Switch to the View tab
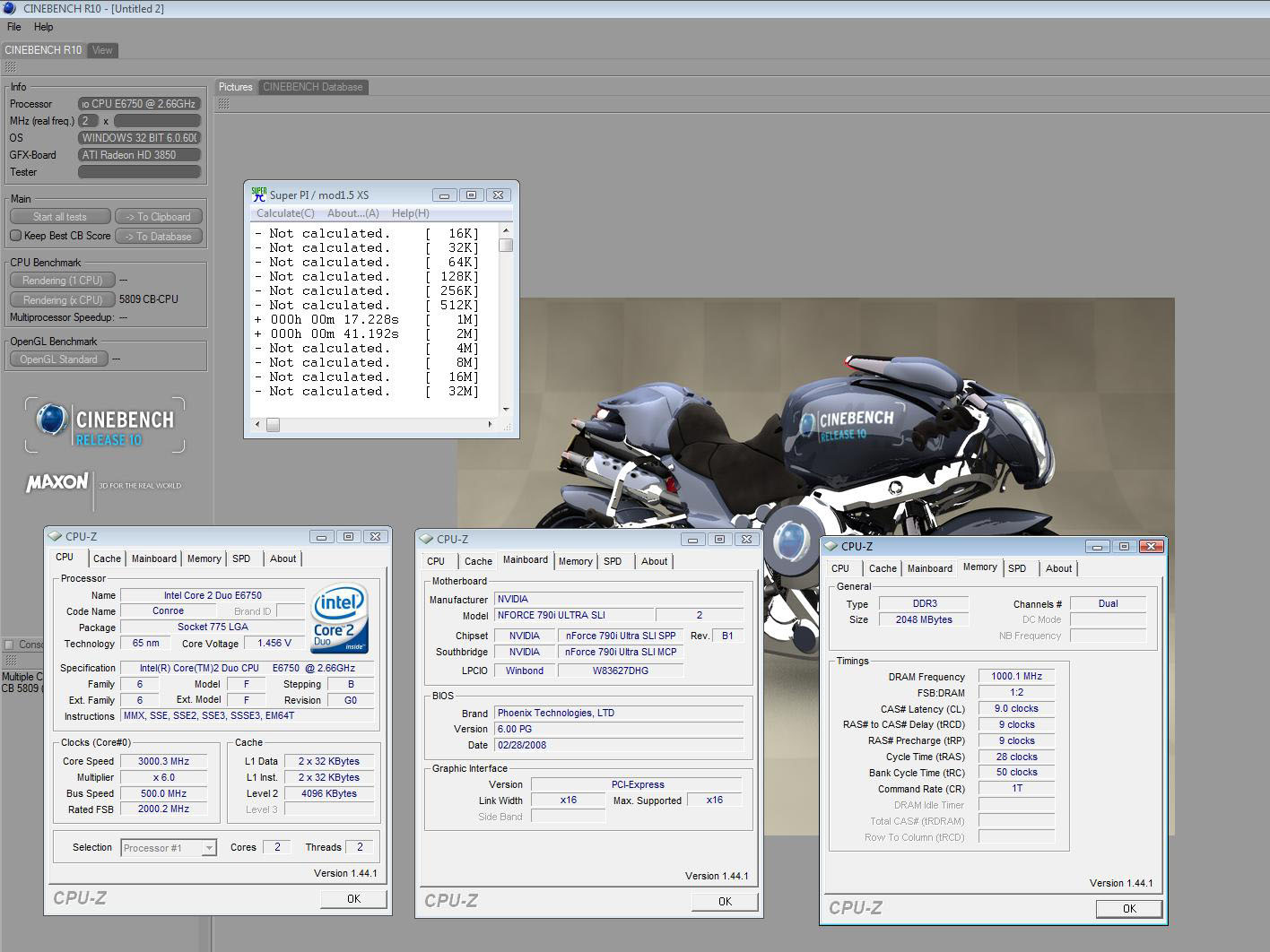1270x952 pixels. (x=102, y=50)
